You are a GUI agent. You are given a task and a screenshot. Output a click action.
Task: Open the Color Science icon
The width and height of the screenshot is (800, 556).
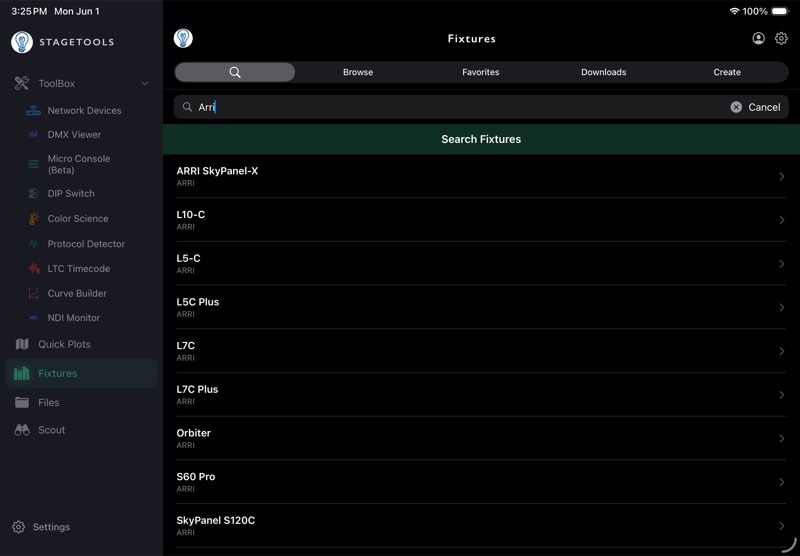[34, 218]
